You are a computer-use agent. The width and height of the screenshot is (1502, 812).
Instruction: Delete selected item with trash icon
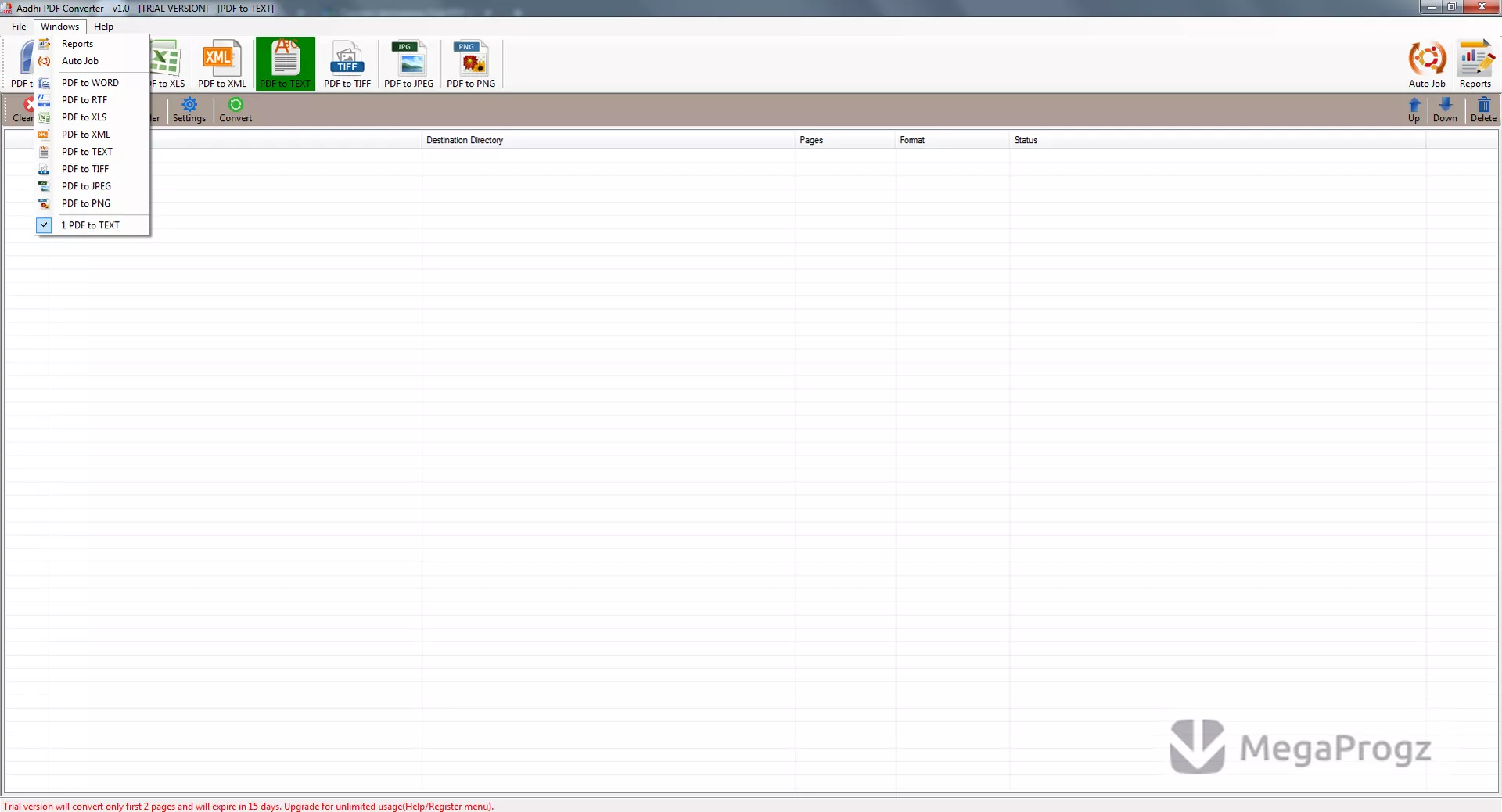[1483, 110]
